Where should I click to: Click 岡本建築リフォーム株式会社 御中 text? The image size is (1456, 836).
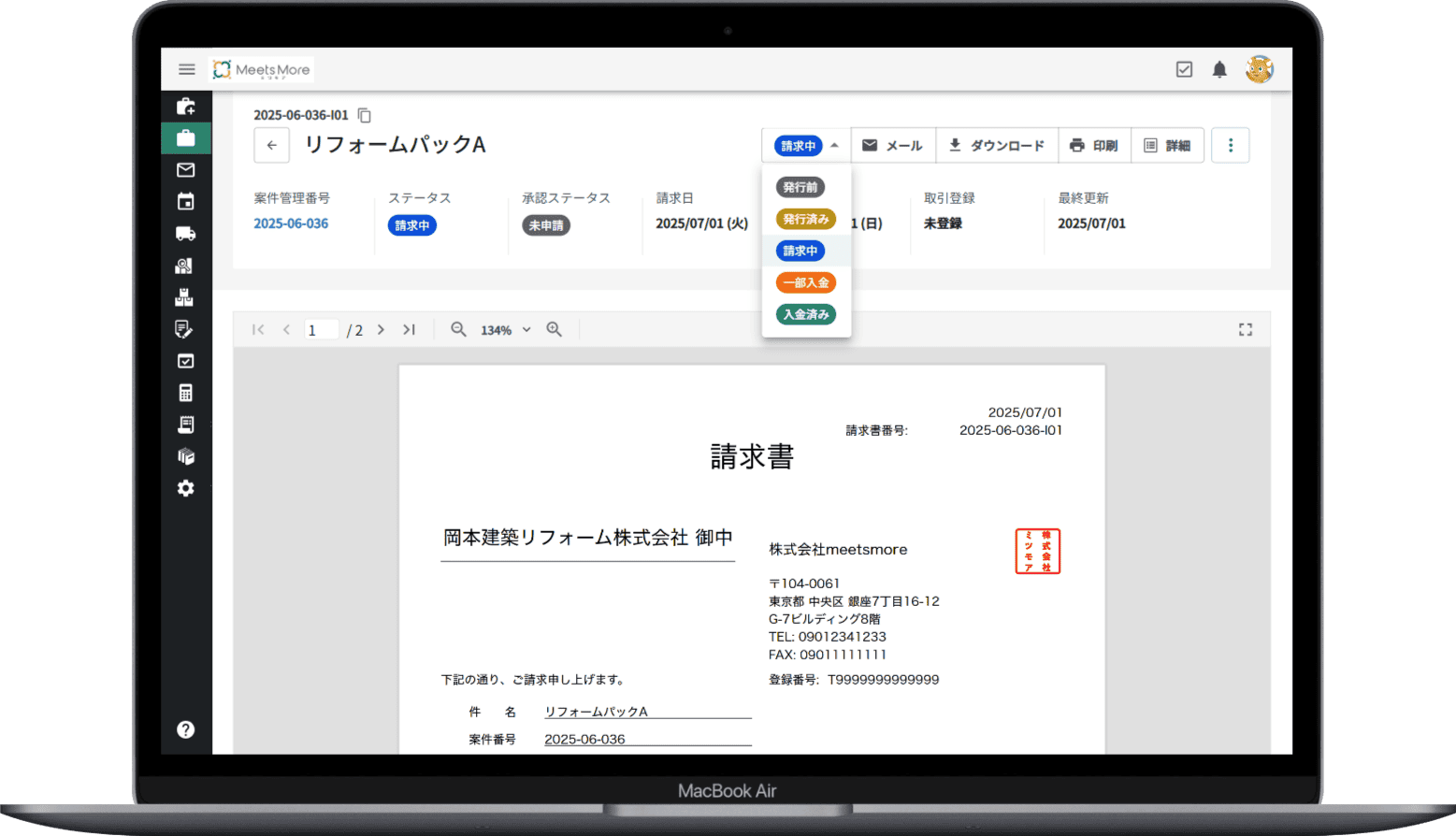[x=588, y=538]
